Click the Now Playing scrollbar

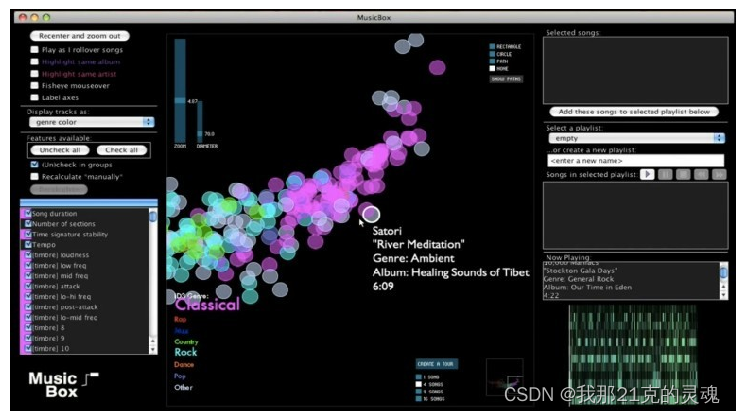723,280
